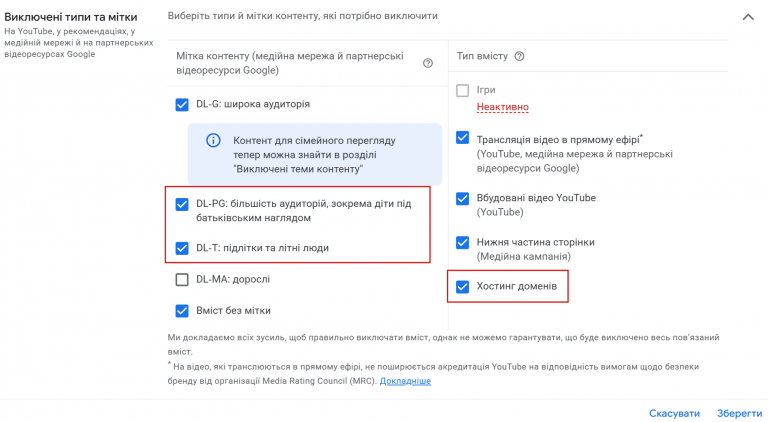Viewport: 768px width, 422px height.
Task: Click help icon next to Мітка контенту header
Action: (x=428, y=63)
